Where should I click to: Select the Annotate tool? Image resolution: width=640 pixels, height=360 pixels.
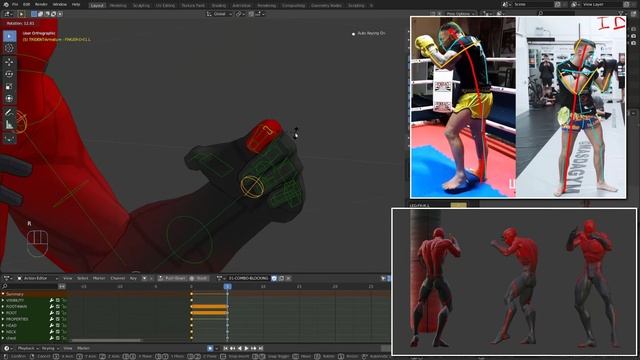click(9, 113)
